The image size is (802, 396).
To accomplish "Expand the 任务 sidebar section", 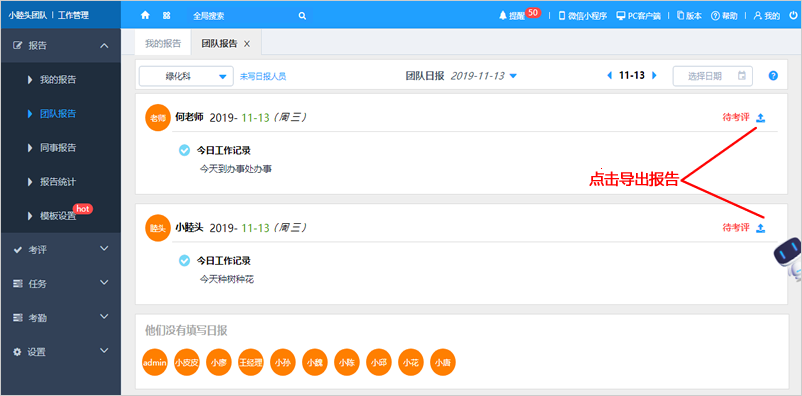I will click(61, 283).
